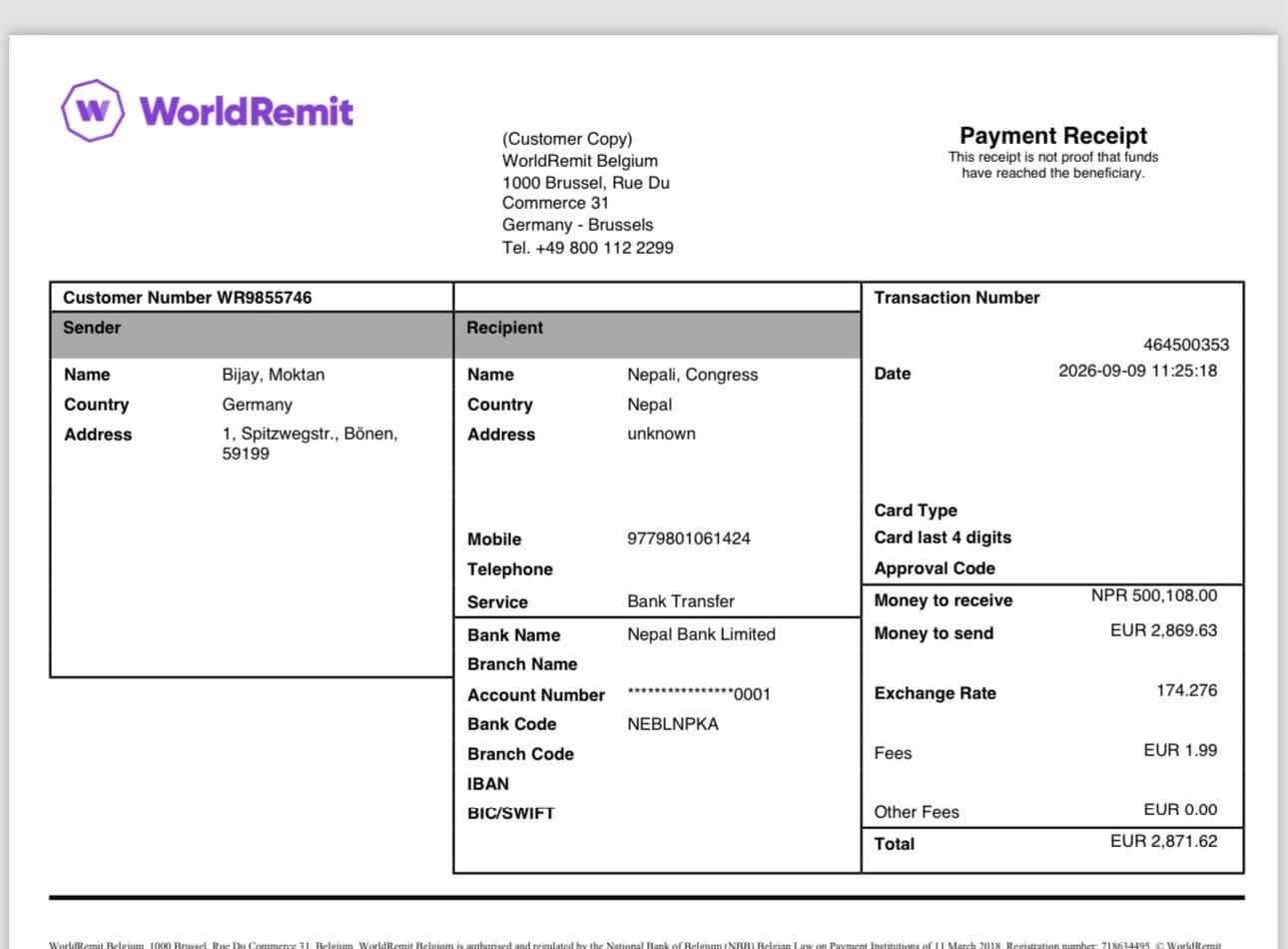The width and height of the screenshot is (1288, 949).
Task: Click total amount 'EUR 2,871.62'
Action: pos(1164,841)
